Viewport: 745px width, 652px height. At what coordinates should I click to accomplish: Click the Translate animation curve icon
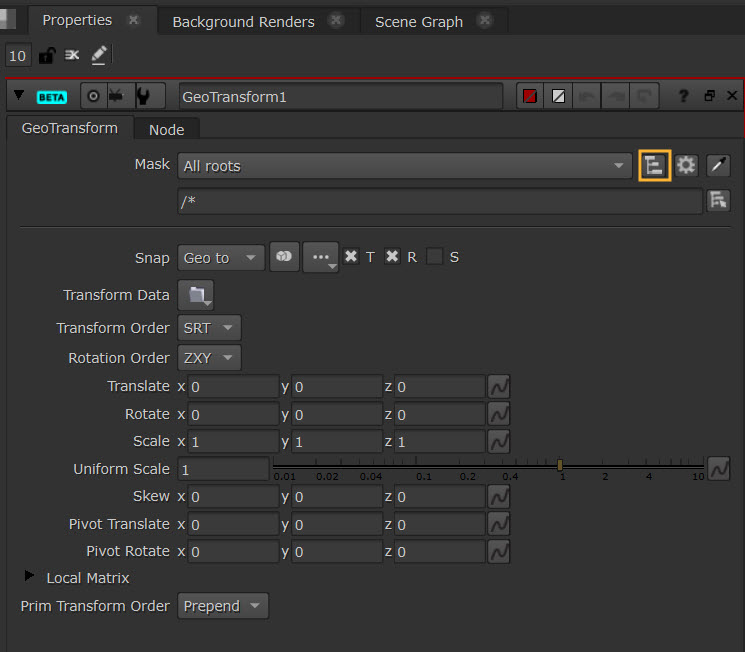499,386
